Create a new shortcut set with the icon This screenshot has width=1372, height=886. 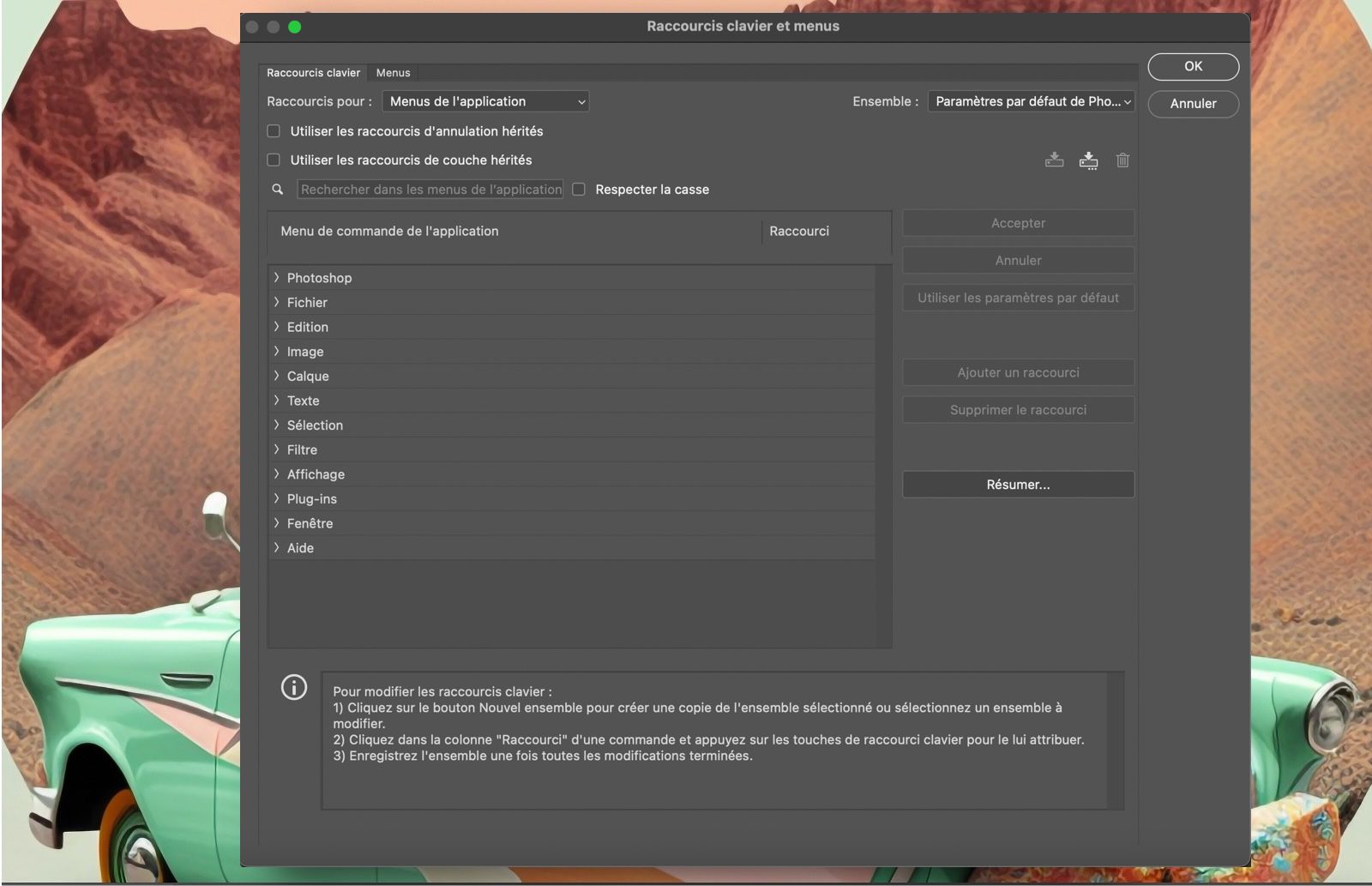click(1089, 160)
